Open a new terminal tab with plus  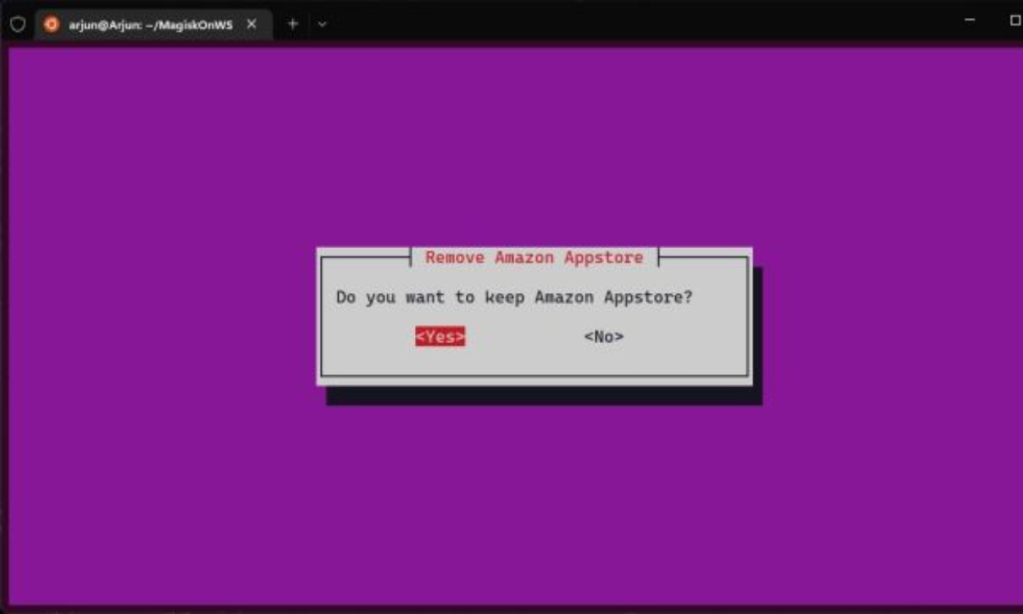point(293,24)
